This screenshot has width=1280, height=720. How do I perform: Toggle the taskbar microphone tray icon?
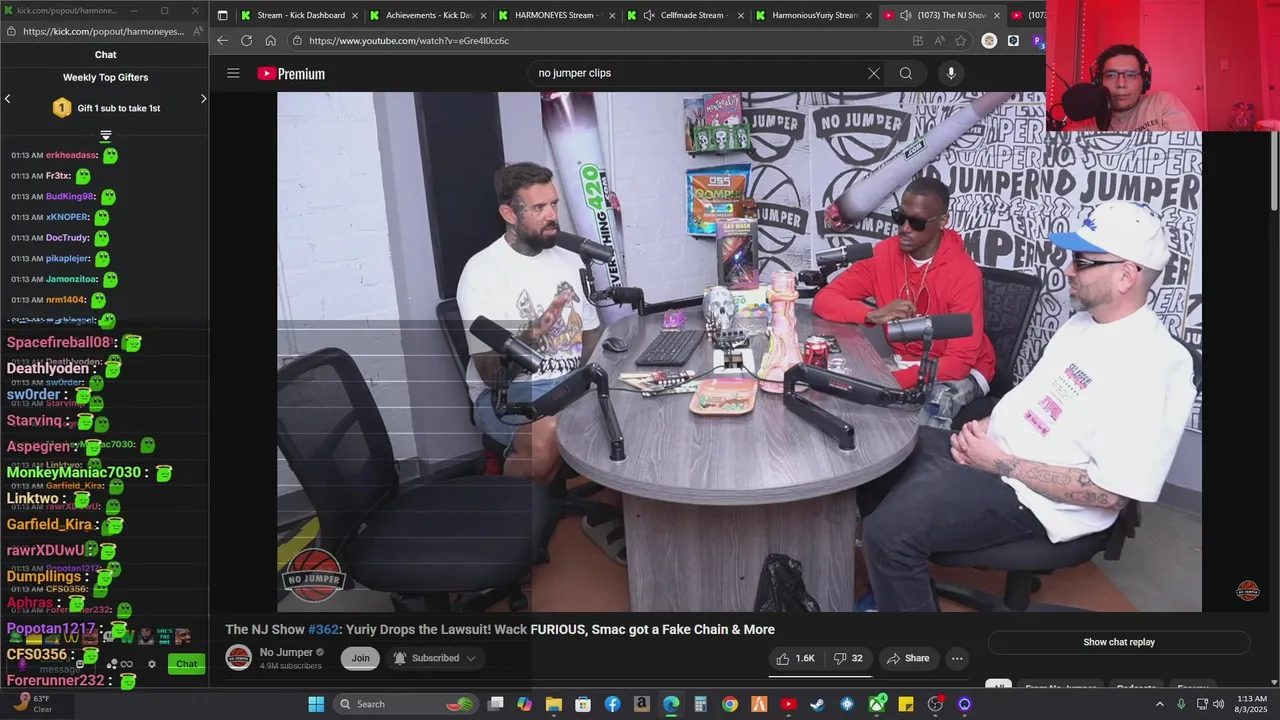tap(1181, 704)
